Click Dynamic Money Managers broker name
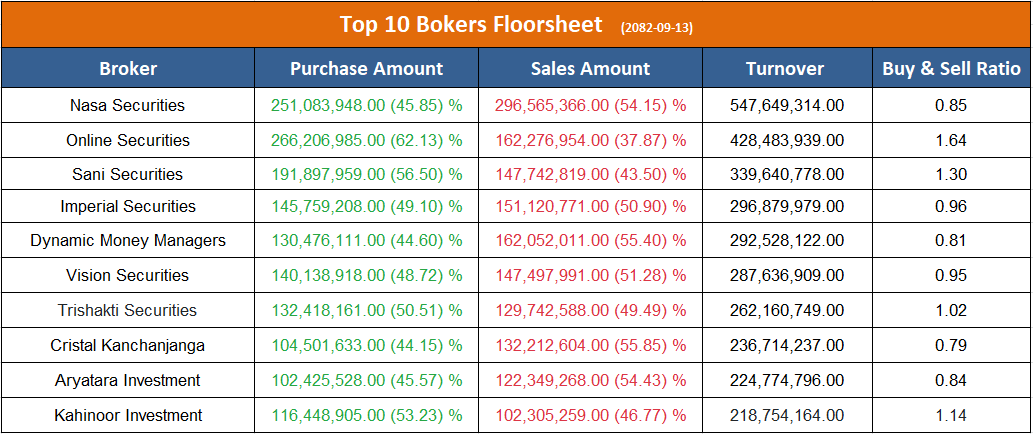 tap(128, 241)
